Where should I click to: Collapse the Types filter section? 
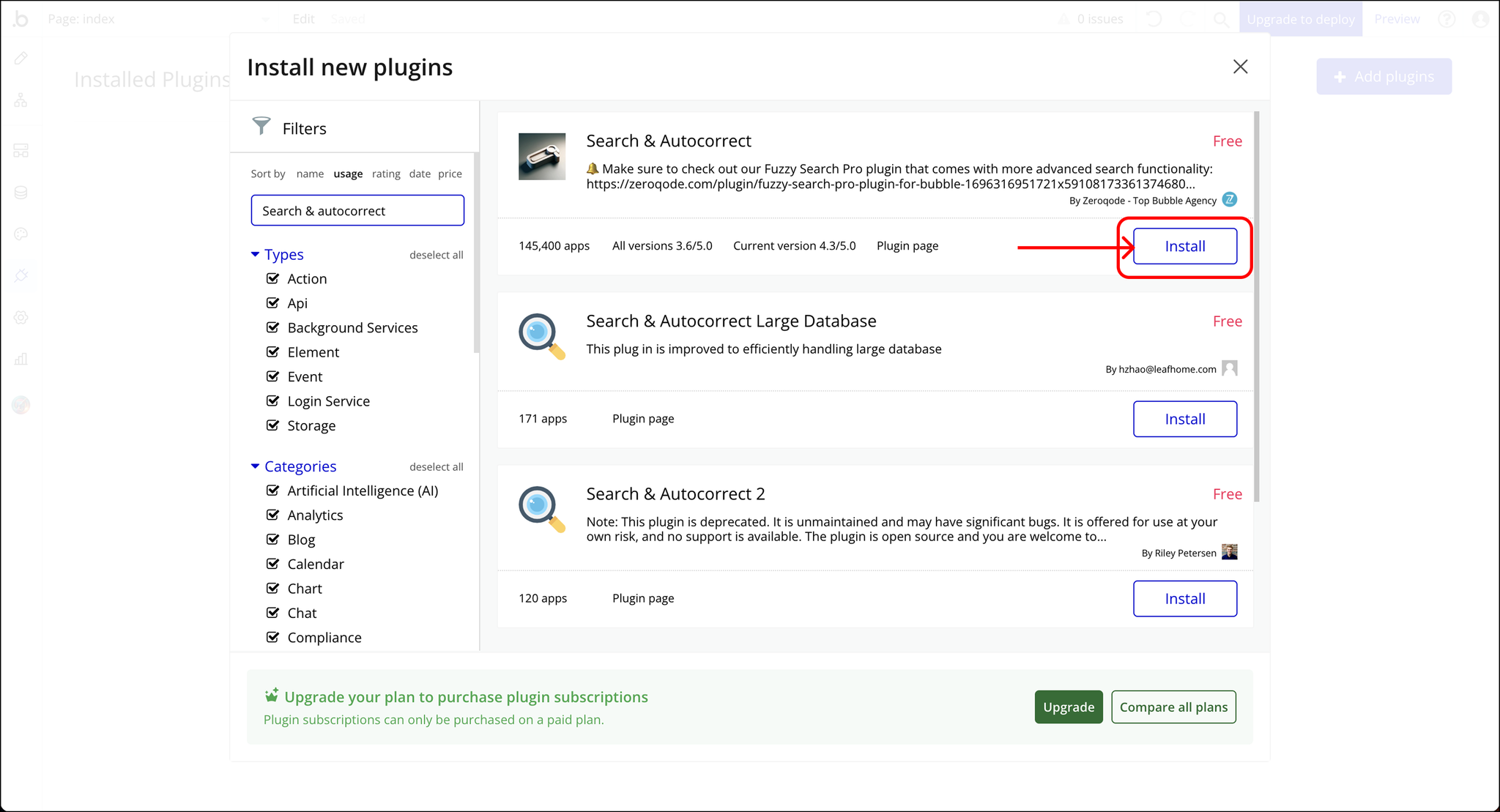pos(255,254)
